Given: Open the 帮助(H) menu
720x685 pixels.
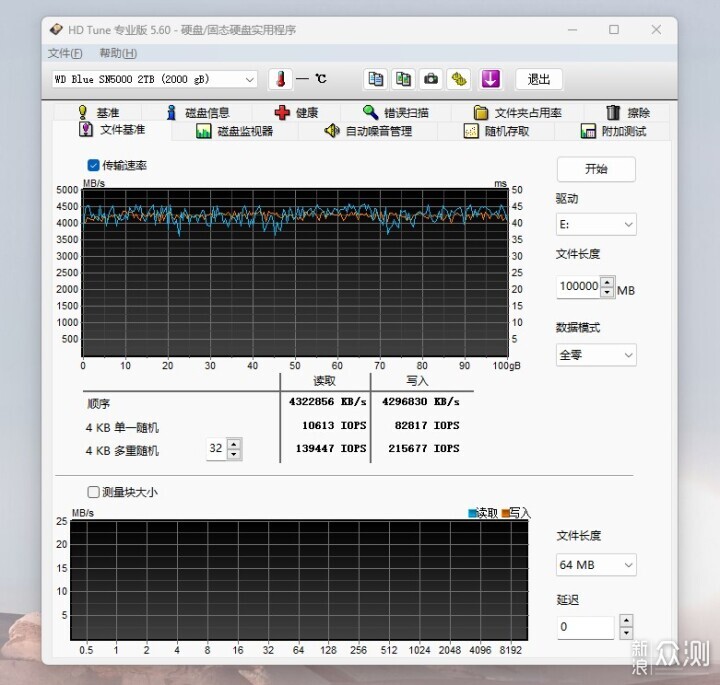Looking at the screenshot, I should coord(118,53).
